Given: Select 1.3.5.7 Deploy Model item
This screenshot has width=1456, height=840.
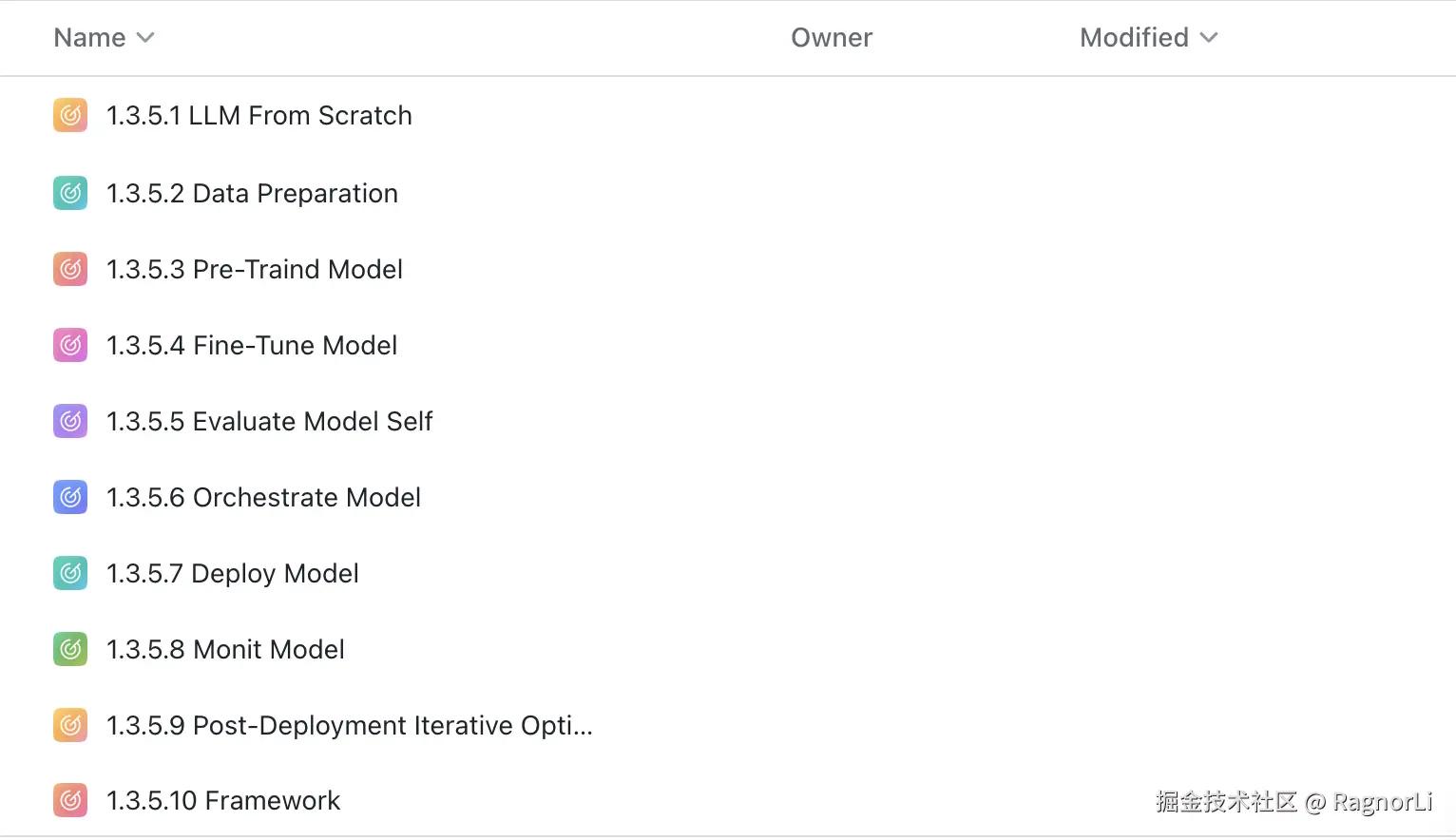Looking at the screenshot, I should [x=232, y=574].
